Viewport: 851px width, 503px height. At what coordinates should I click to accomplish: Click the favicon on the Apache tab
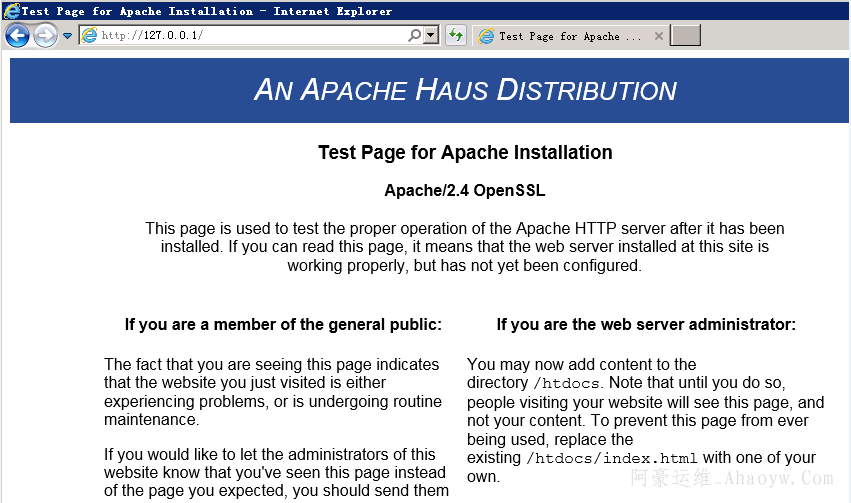pos(486,36)
